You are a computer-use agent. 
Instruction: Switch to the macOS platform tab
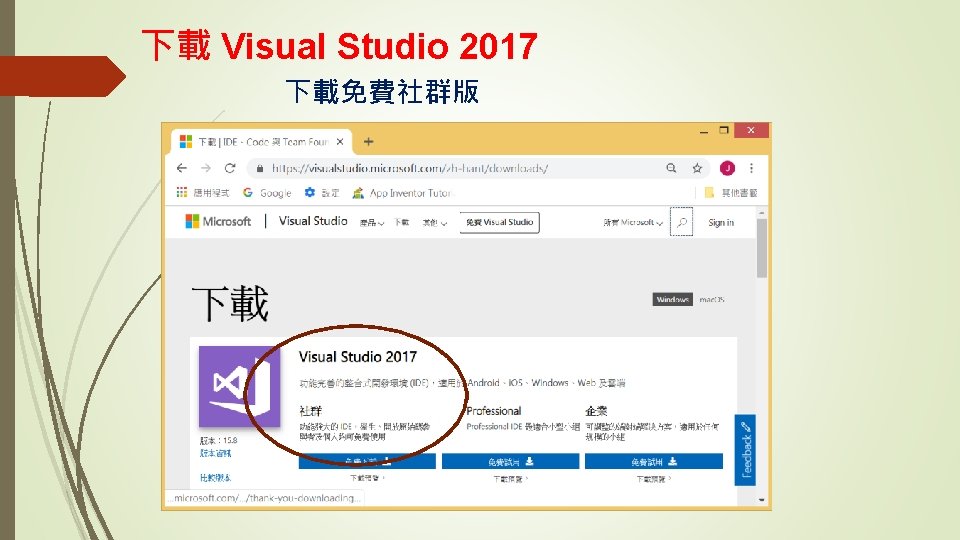tap(711, 299)
